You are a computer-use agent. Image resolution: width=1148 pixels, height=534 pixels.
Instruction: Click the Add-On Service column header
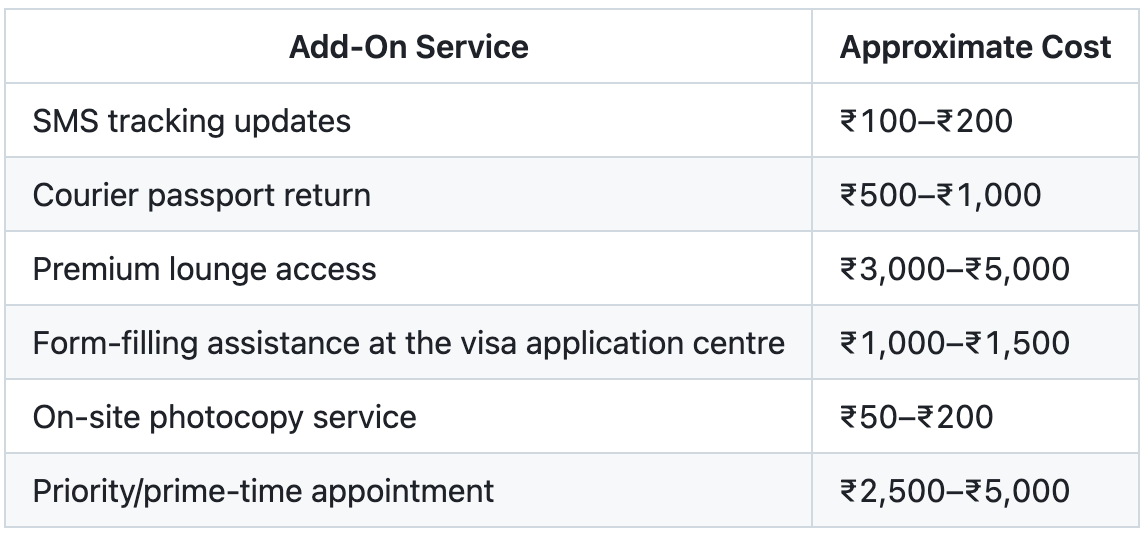pyautogui.click(x=408, y=47)
